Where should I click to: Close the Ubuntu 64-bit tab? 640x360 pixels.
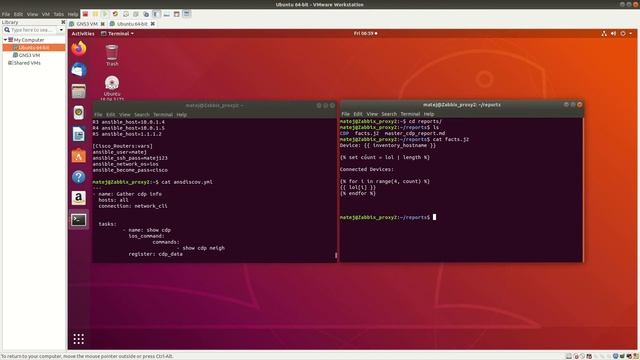coord(153,24)
